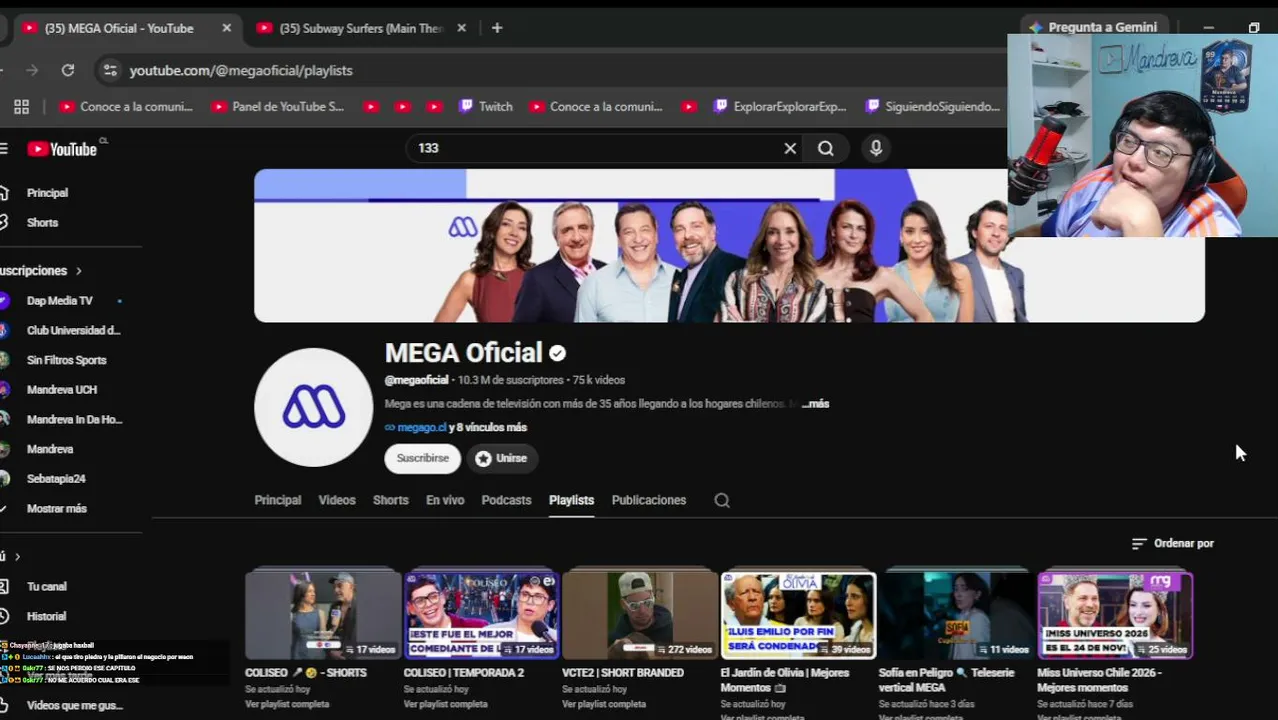The height and width of the screenshot is (720, 1278).
Task: Click Ver playlist completa under VCTE2
Action: point(604,704)
